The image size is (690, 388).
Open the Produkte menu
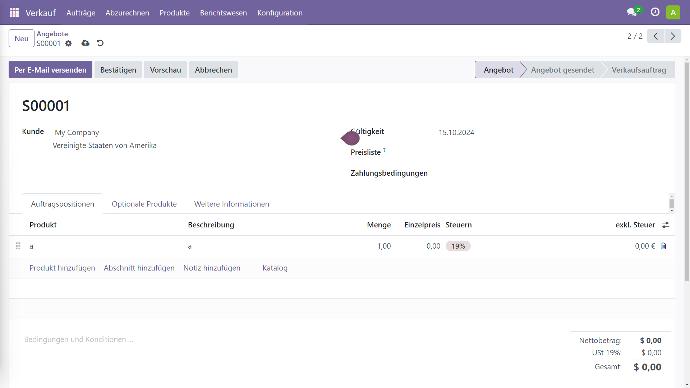174,13
